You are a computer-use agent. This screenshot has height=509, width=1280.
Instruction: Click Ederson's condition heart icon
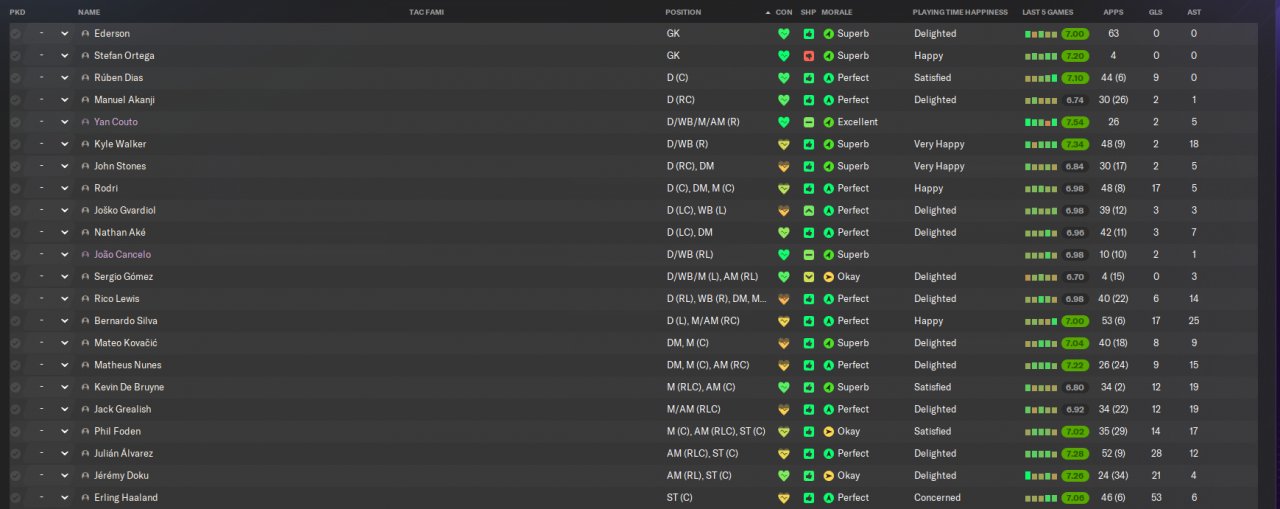784,33
